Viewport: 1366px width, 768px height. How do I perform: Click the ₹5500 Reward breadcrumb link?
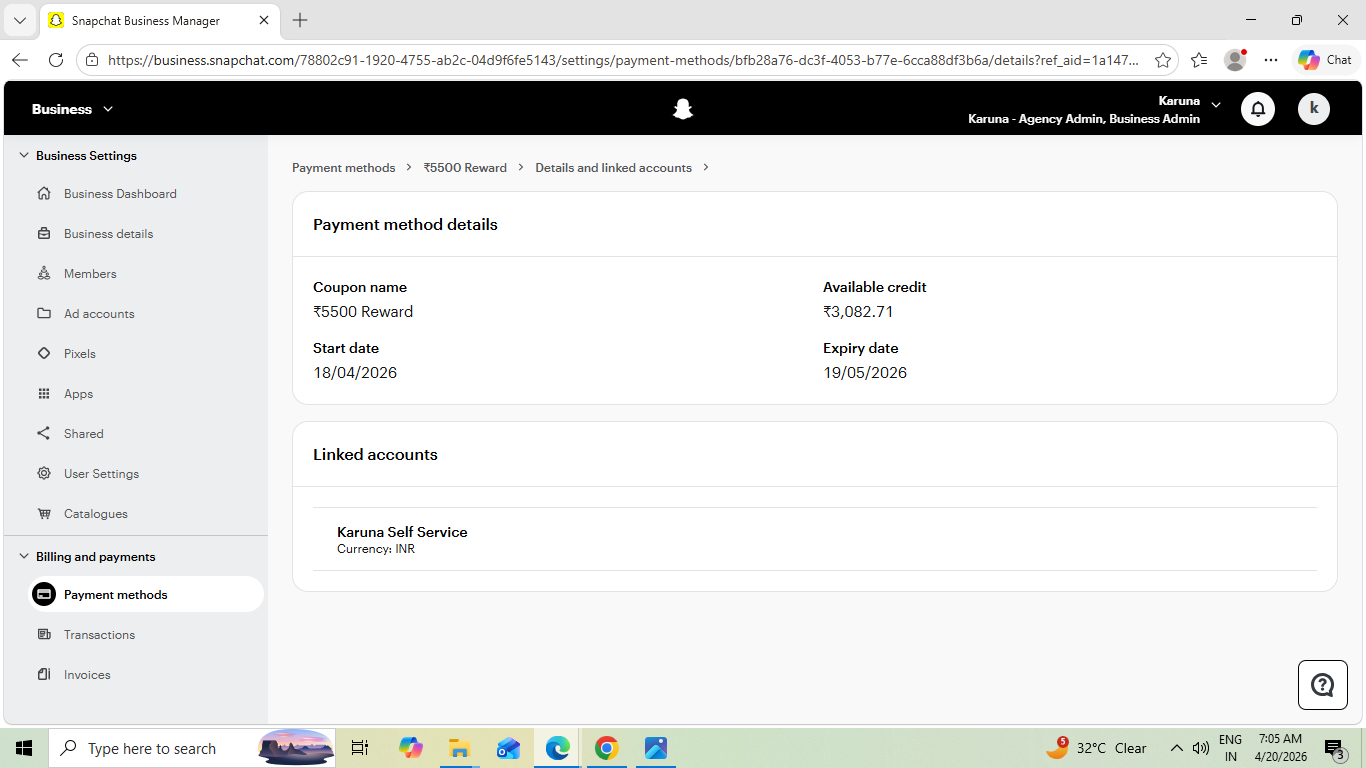465,168
